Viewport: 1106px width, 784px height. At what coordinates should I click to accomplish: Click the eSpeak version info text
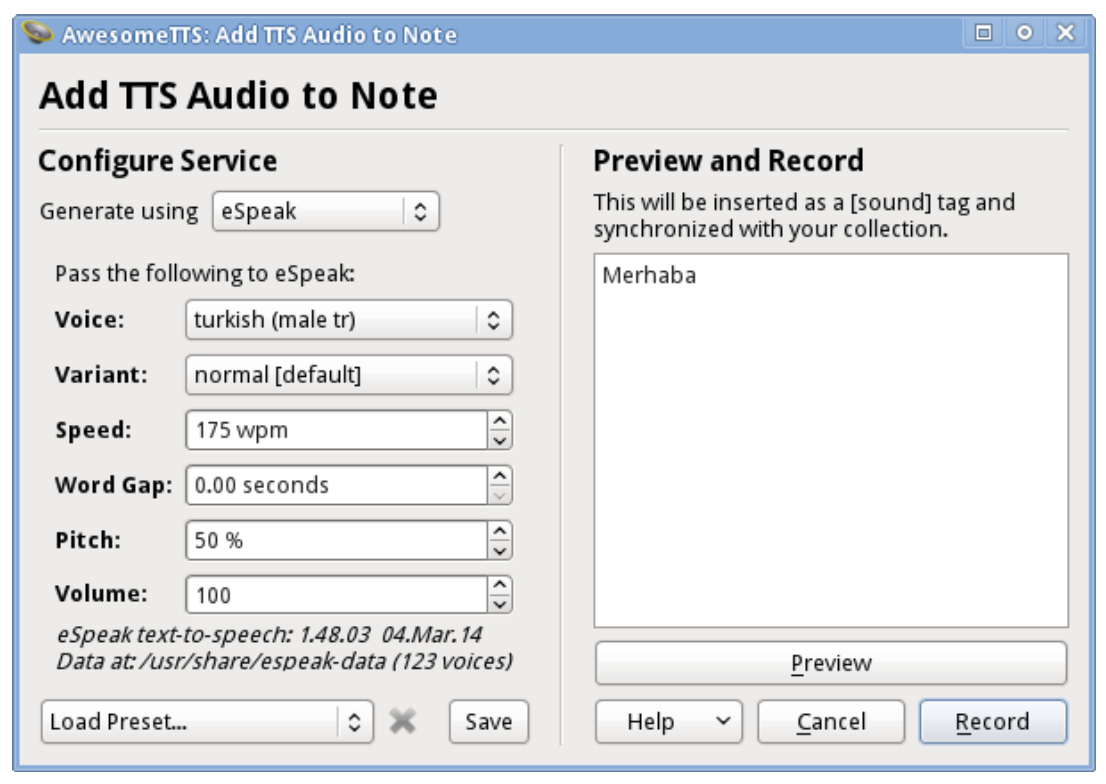click(x=269, y=634)
